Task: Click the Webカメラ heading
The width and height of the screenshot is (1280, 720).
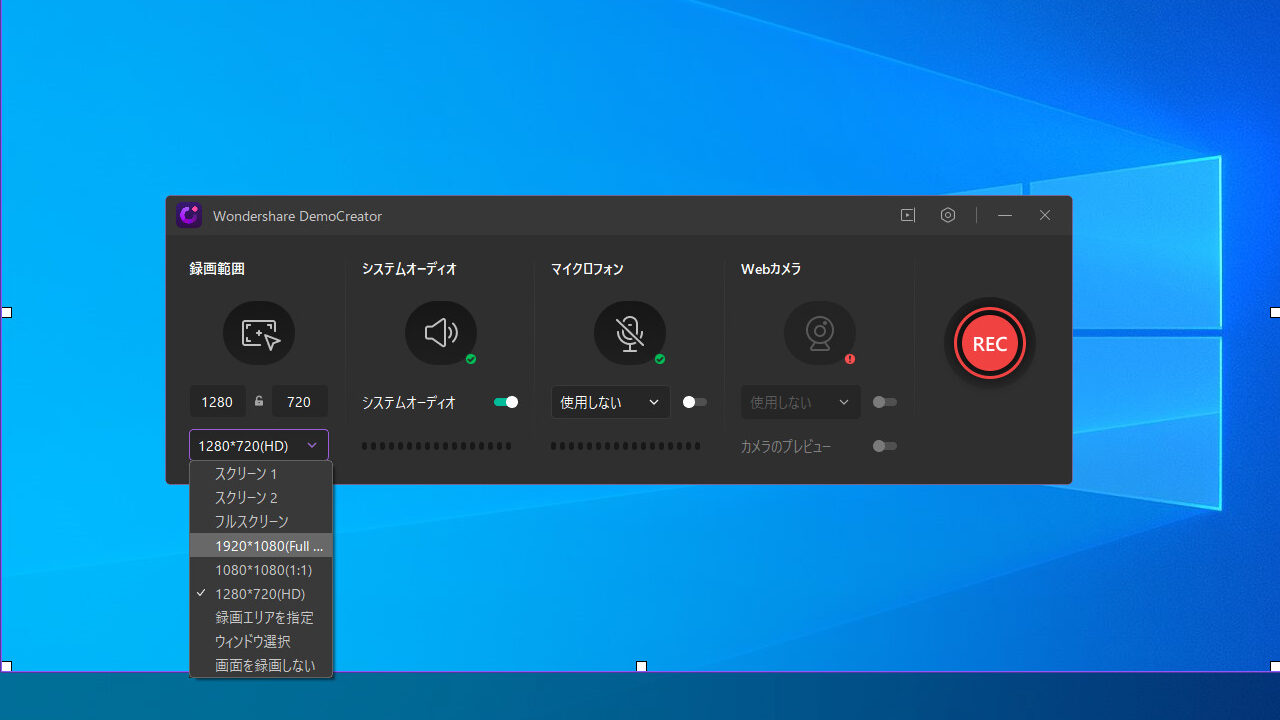Action: tap(771, 268)
